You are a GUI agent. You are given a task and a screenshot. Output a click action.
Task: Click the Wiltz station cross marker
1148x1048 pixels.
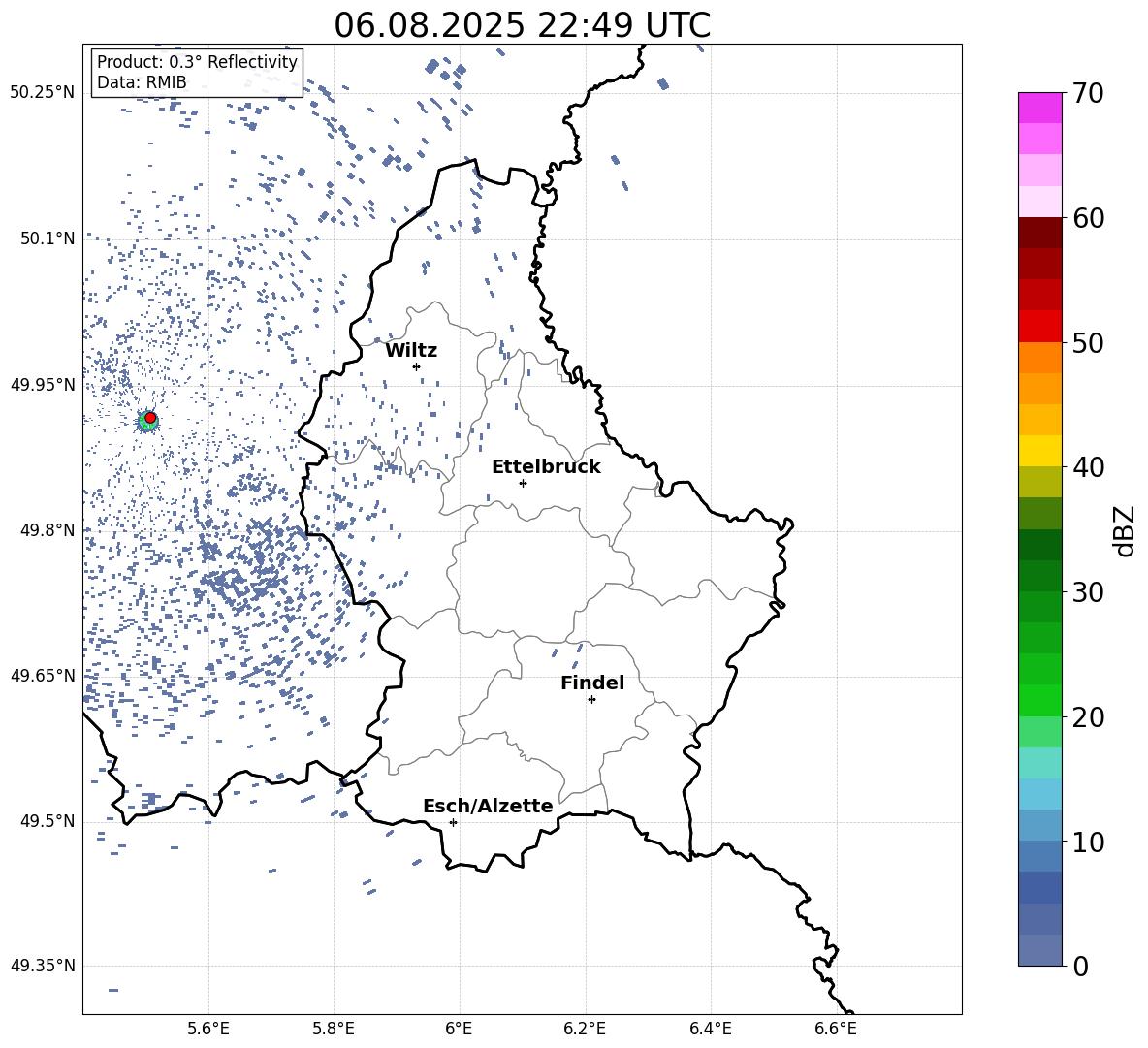coord(417,366)
